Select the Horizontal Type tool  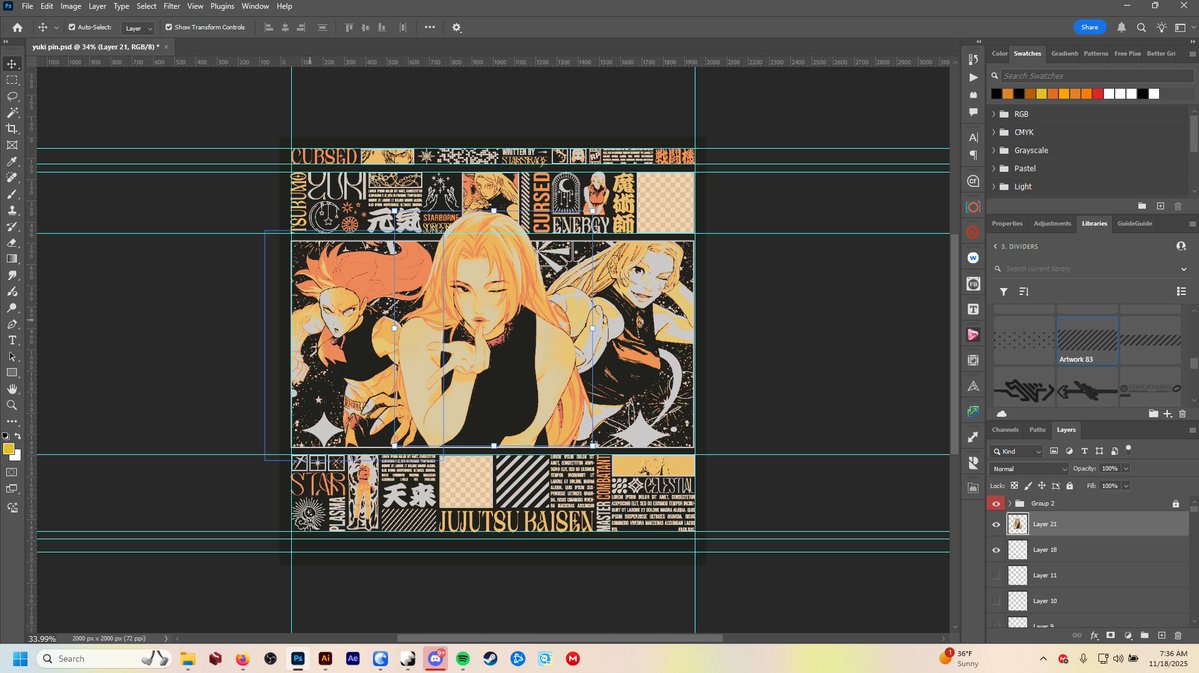(x=12, y=340)
